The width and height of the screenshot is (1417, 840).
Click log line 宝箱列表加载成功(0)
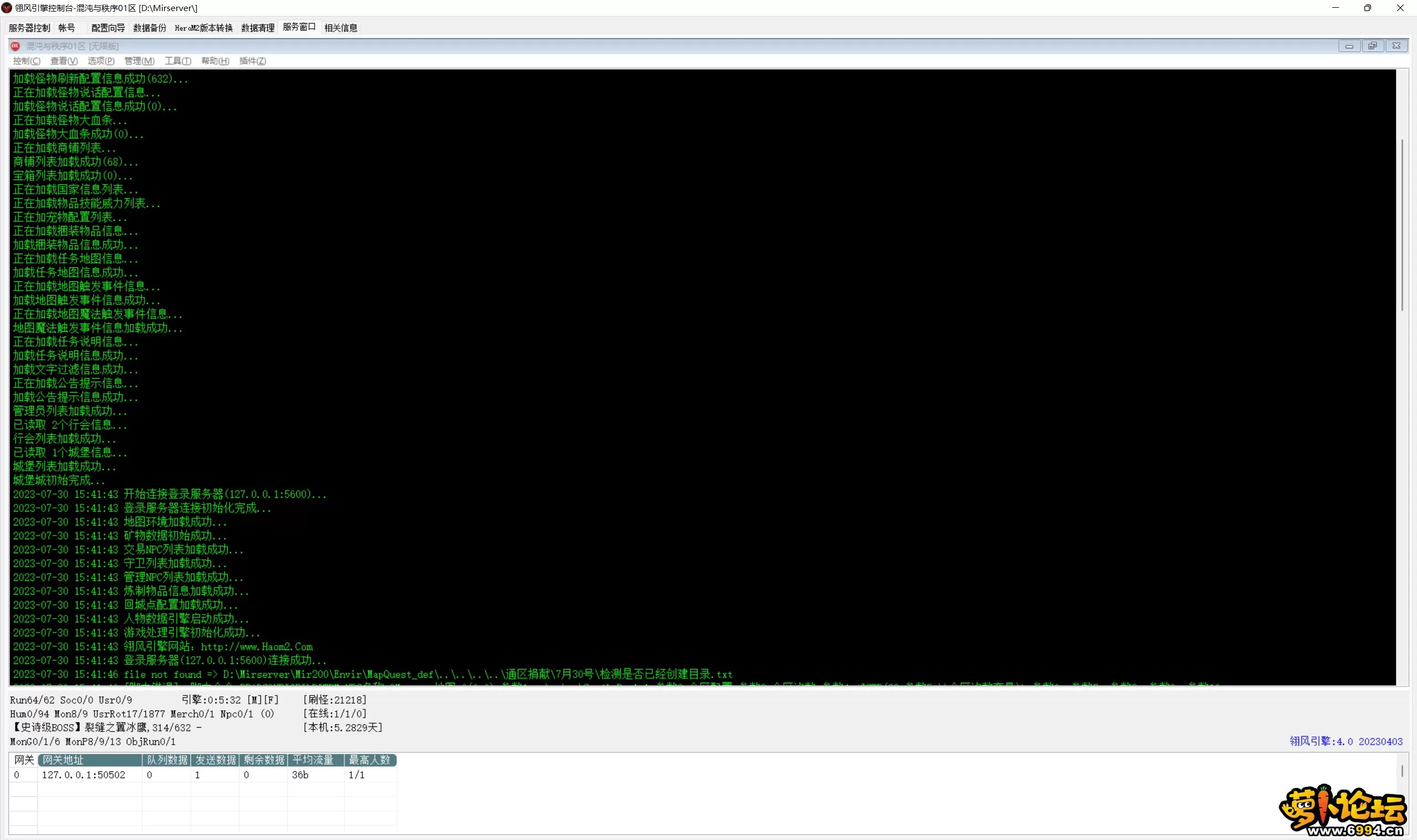pos(73,176)
